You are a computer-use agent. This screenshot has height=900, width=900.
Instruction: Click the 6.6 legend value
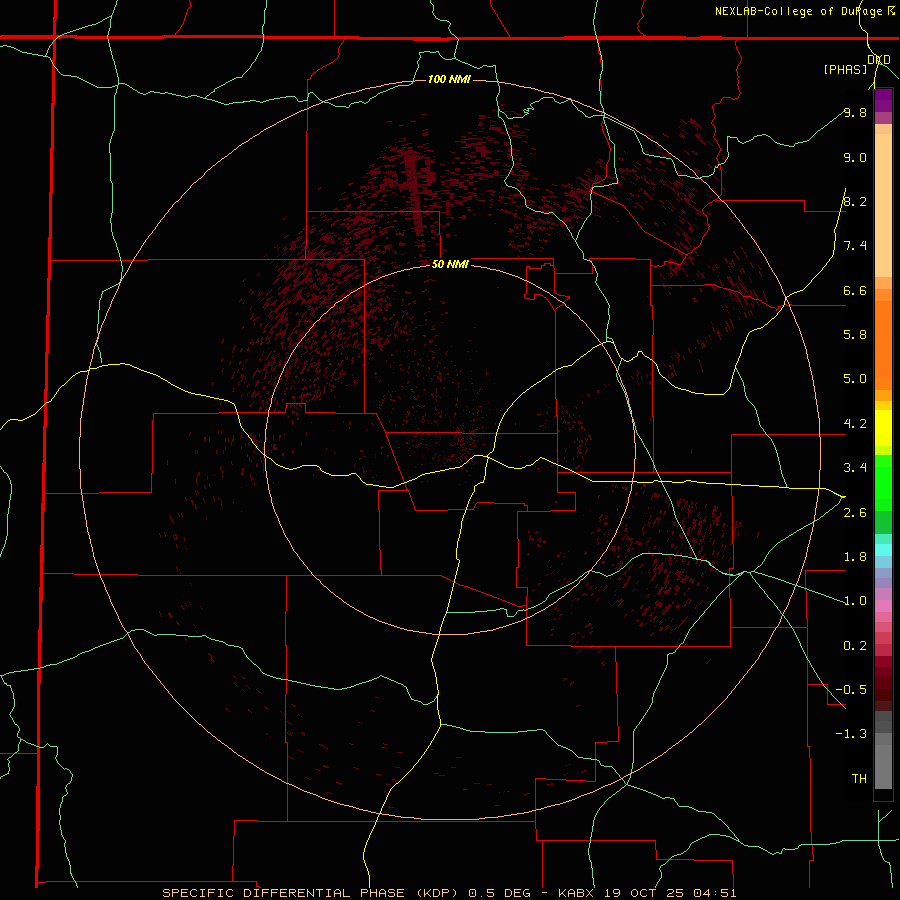coord(855,290)
